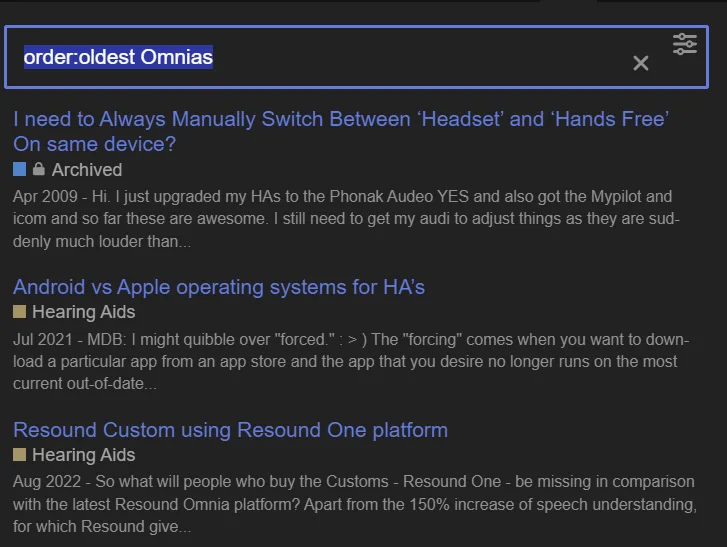Image resolution: width=727 pixels, height=547 pixels.
Task: Open 'Android vs Apple operating systems' topic
Action: (x=219, y=287)
